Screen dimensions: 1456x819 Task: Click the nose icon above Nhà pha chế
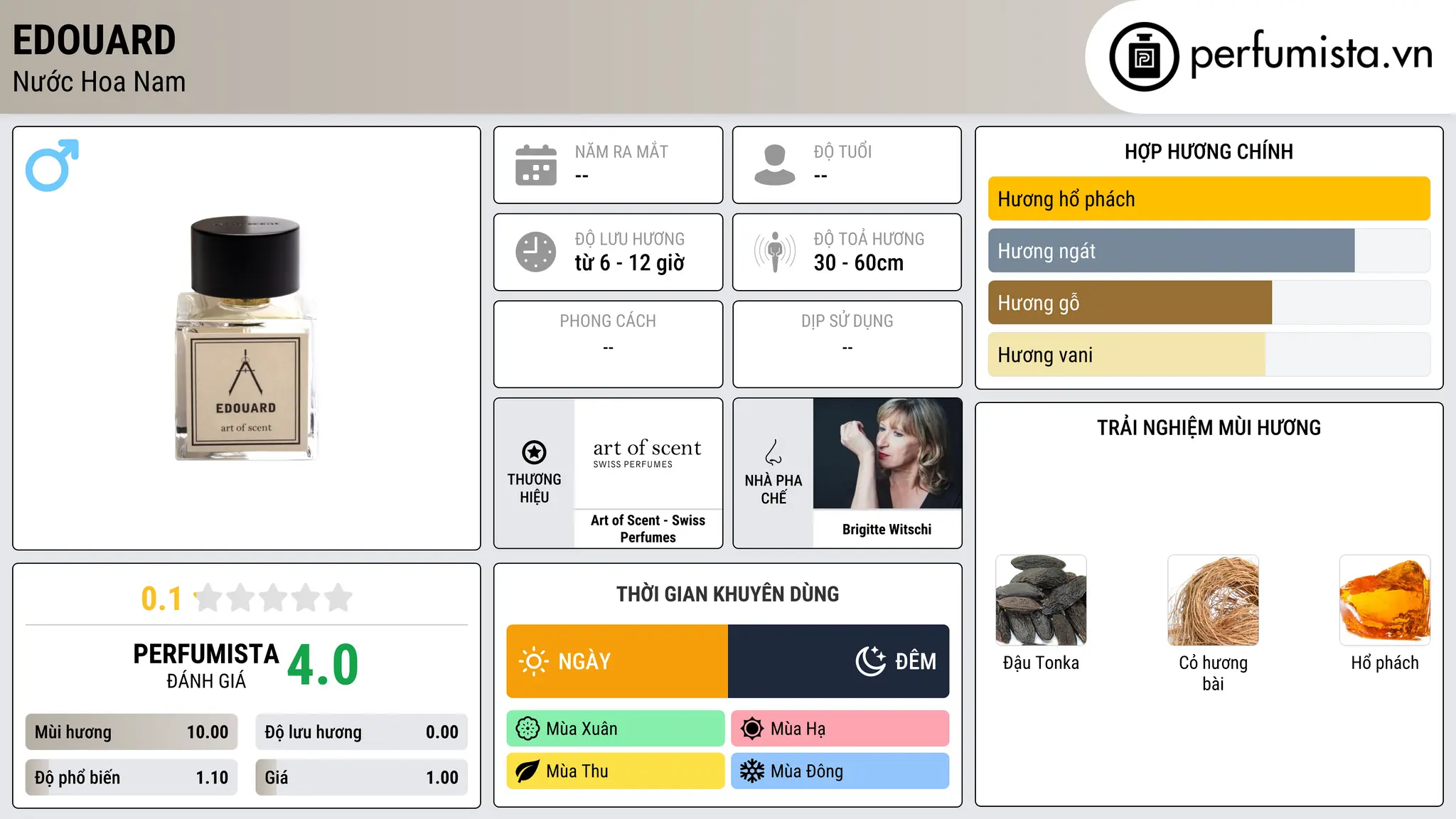773,452
